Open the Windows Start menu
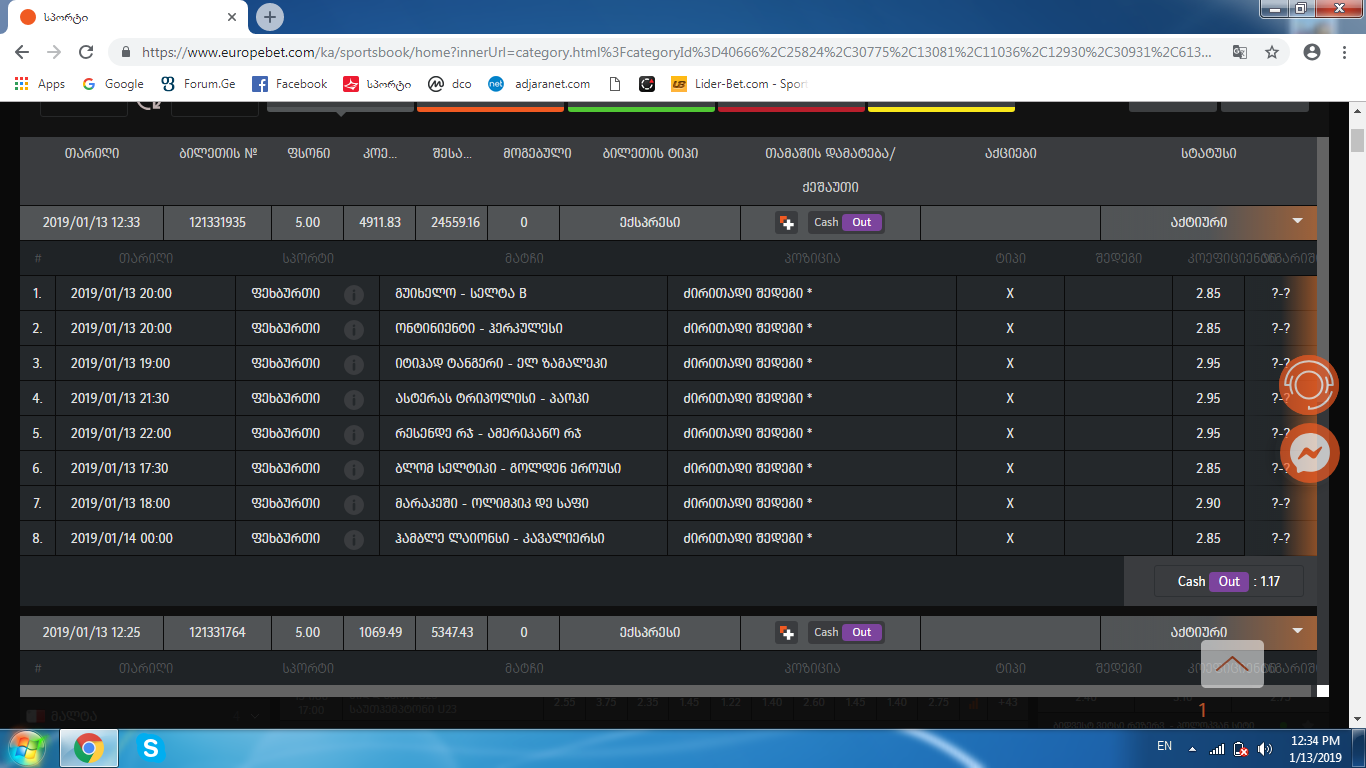This screenshot has width=1366, height=768. 27,747
